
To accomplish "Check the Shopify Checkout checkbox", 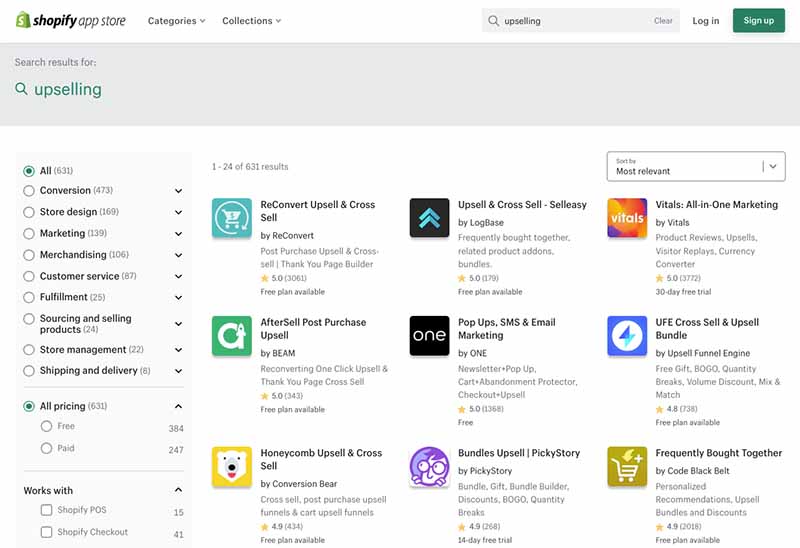I will coord(46,532).
